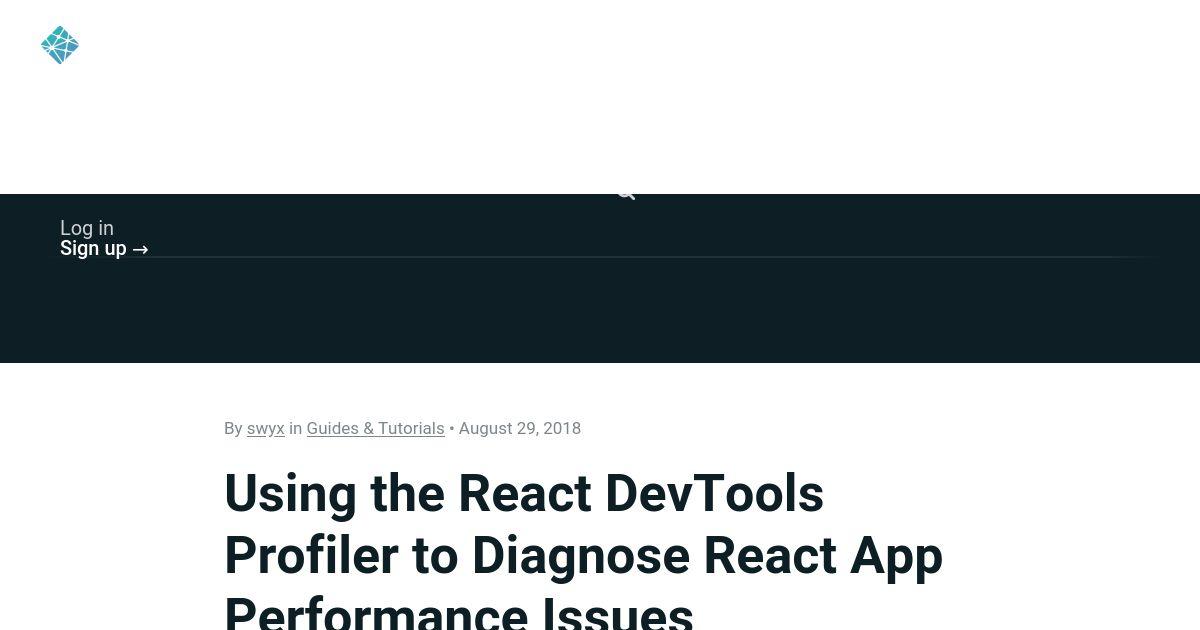This screenshot has width=1200, height=630.
Task: Click the Sign up button
Action: pos(104,248)
